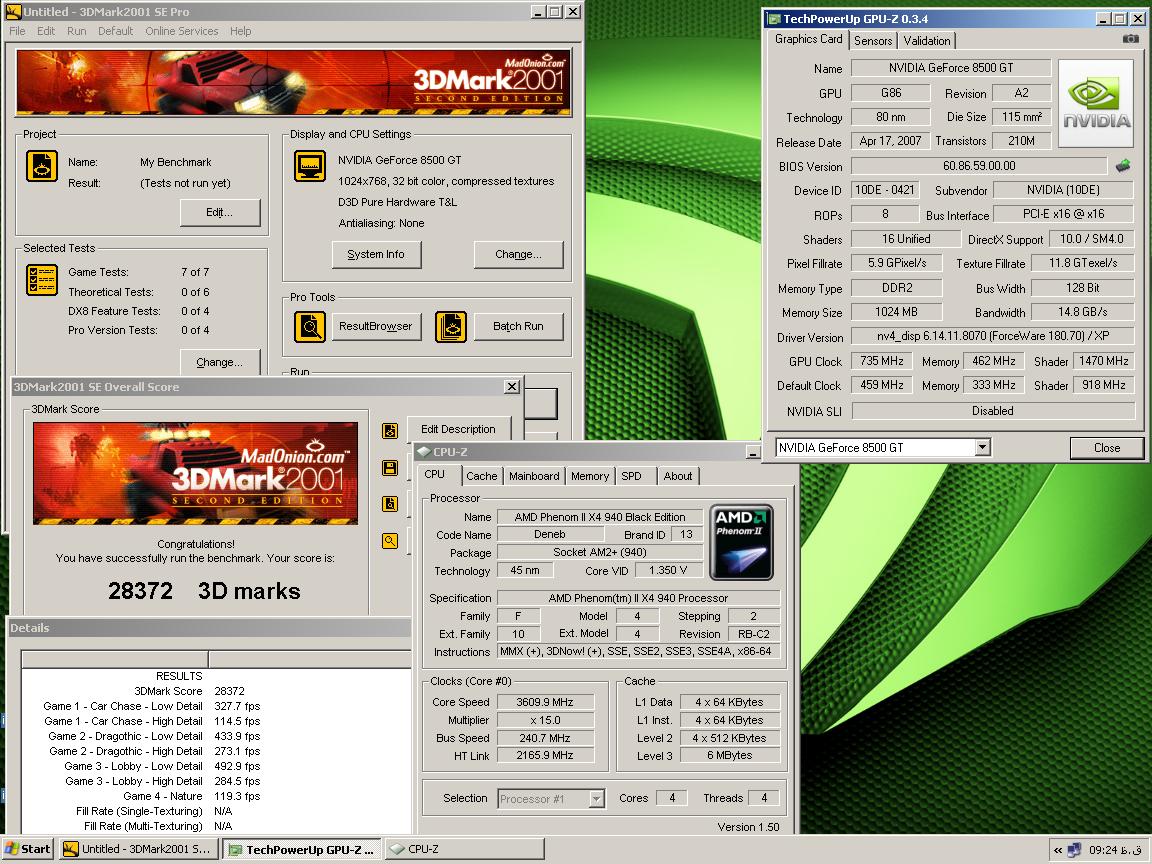Screen dimensions: 1152x864
Task: Switch to the About tab in CPU-Z
Action: coord(677,476)
